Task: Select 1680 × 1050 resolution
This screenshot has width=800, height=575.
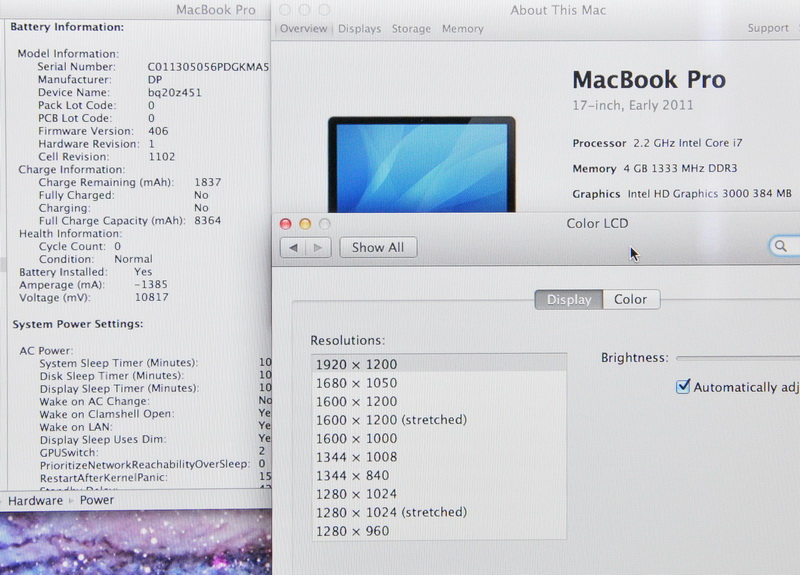Action: tap(439, 383)
